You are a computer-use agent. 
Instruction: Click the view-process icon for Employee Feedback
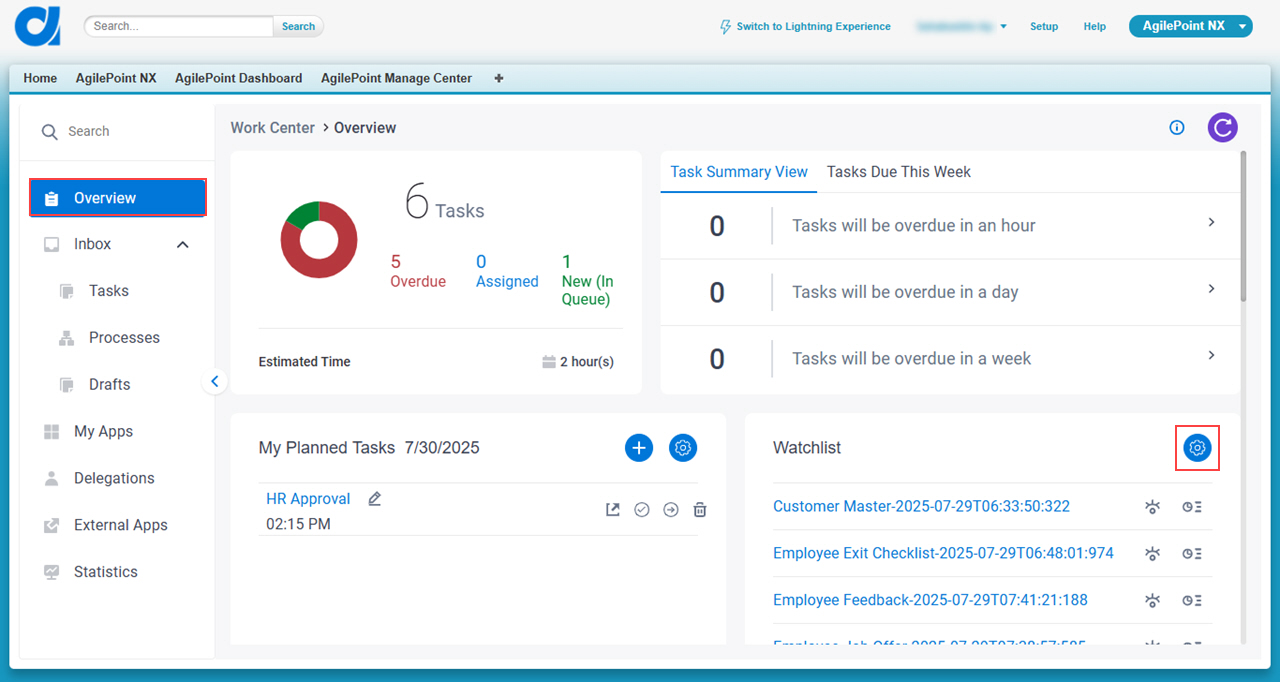click(1152, 601)
